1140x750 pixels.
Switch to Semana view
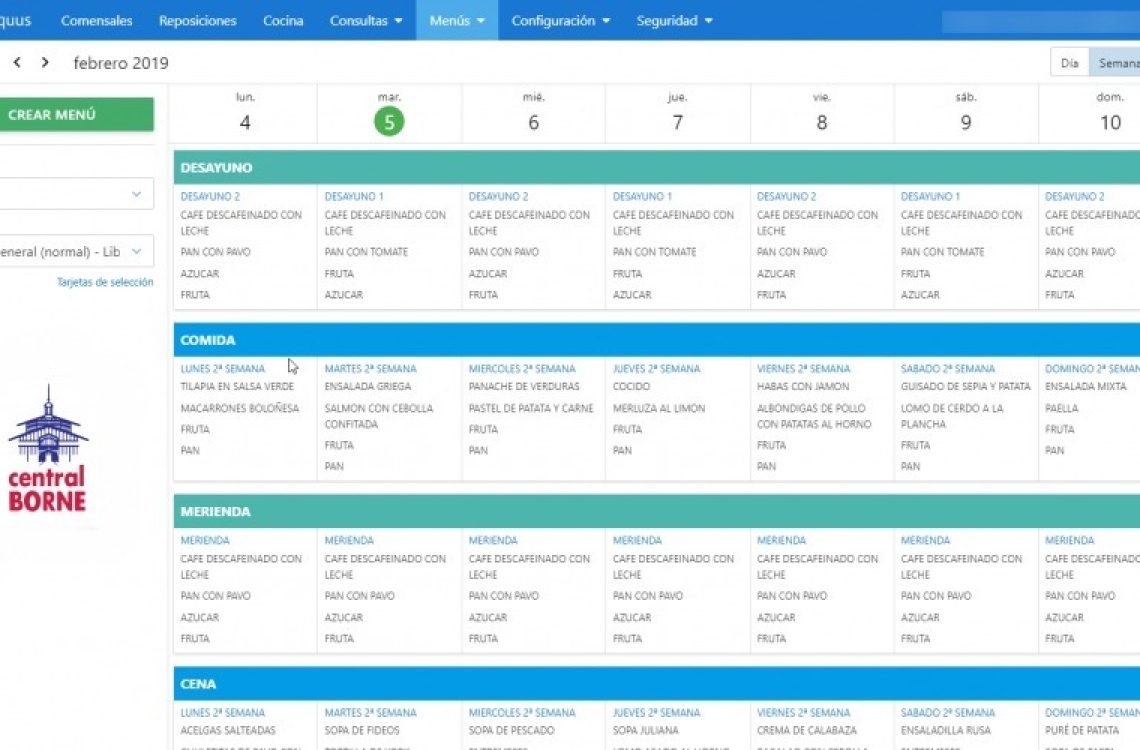(x=1115, y=63)
